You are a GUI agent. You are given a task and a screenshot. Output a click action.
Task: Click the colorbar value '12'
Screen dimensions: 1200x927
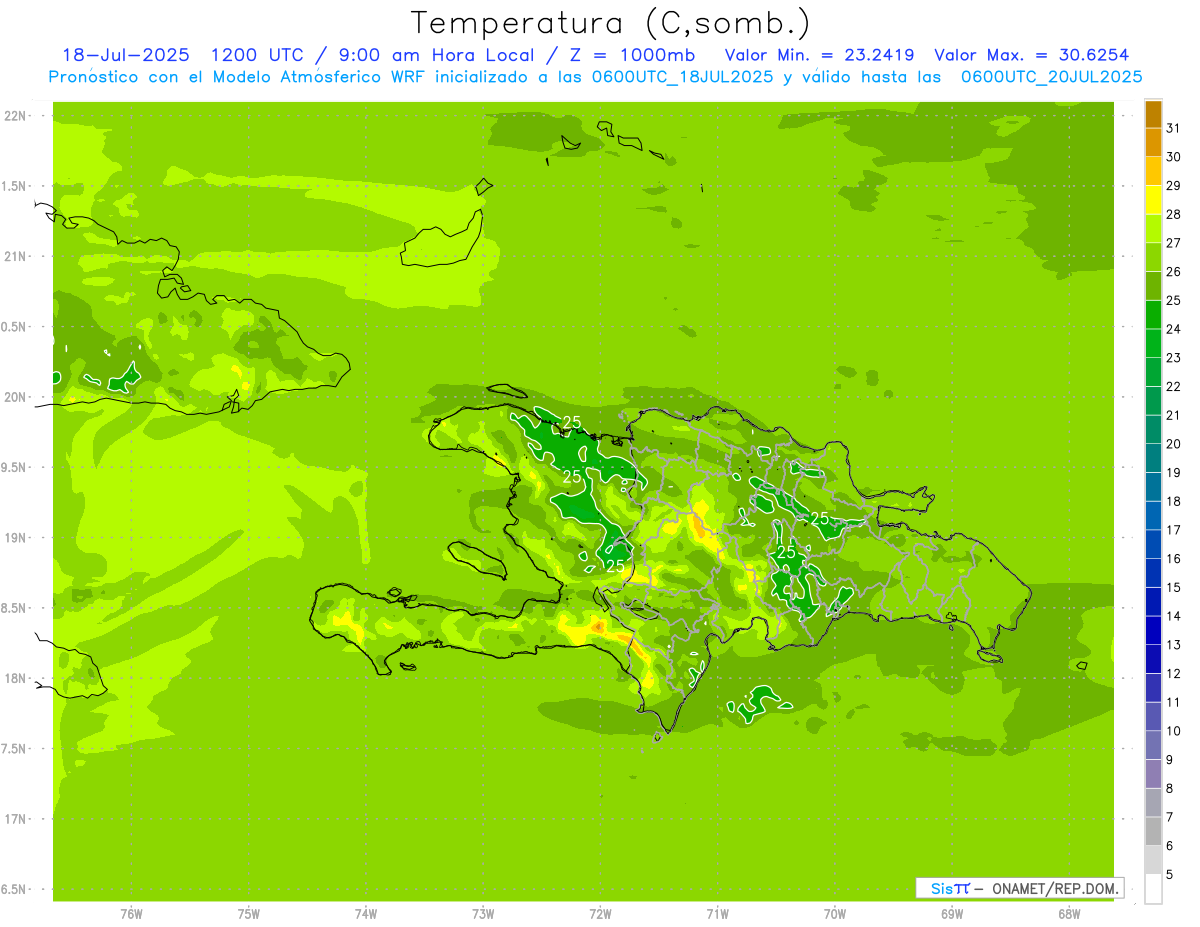1173,673
